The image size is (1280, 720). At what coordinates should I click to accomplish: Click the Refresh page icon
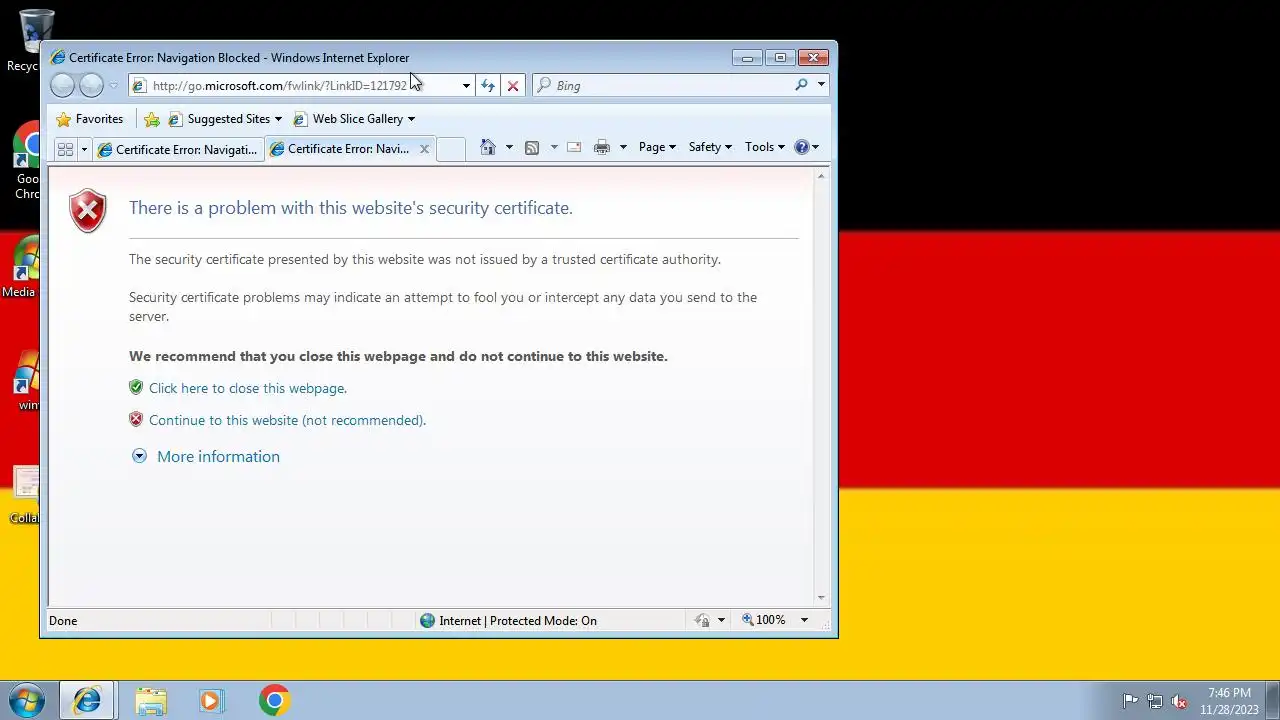pyautogui.click(x=487, y=86)
